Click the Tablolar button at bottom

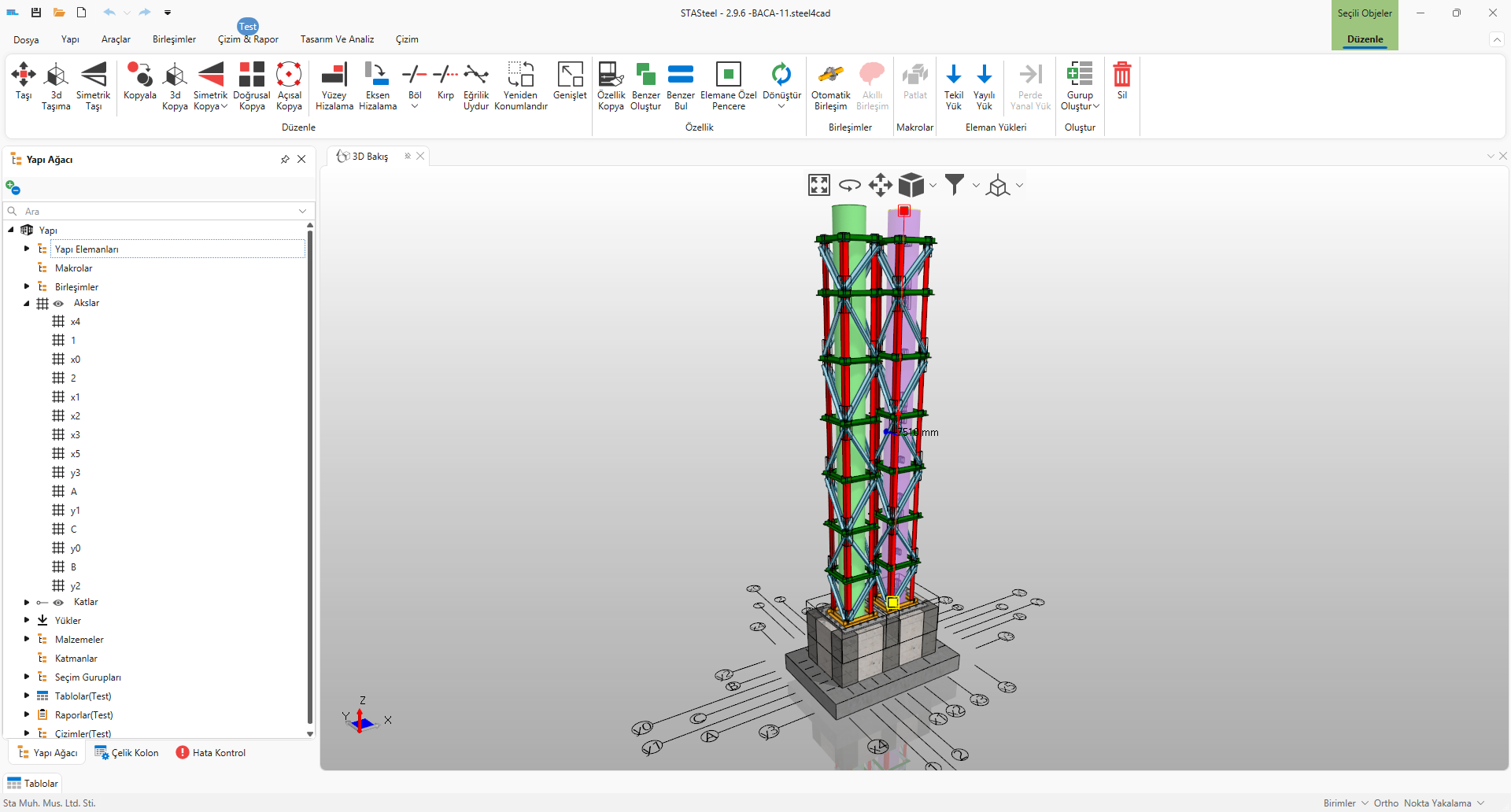click(33, 784)
